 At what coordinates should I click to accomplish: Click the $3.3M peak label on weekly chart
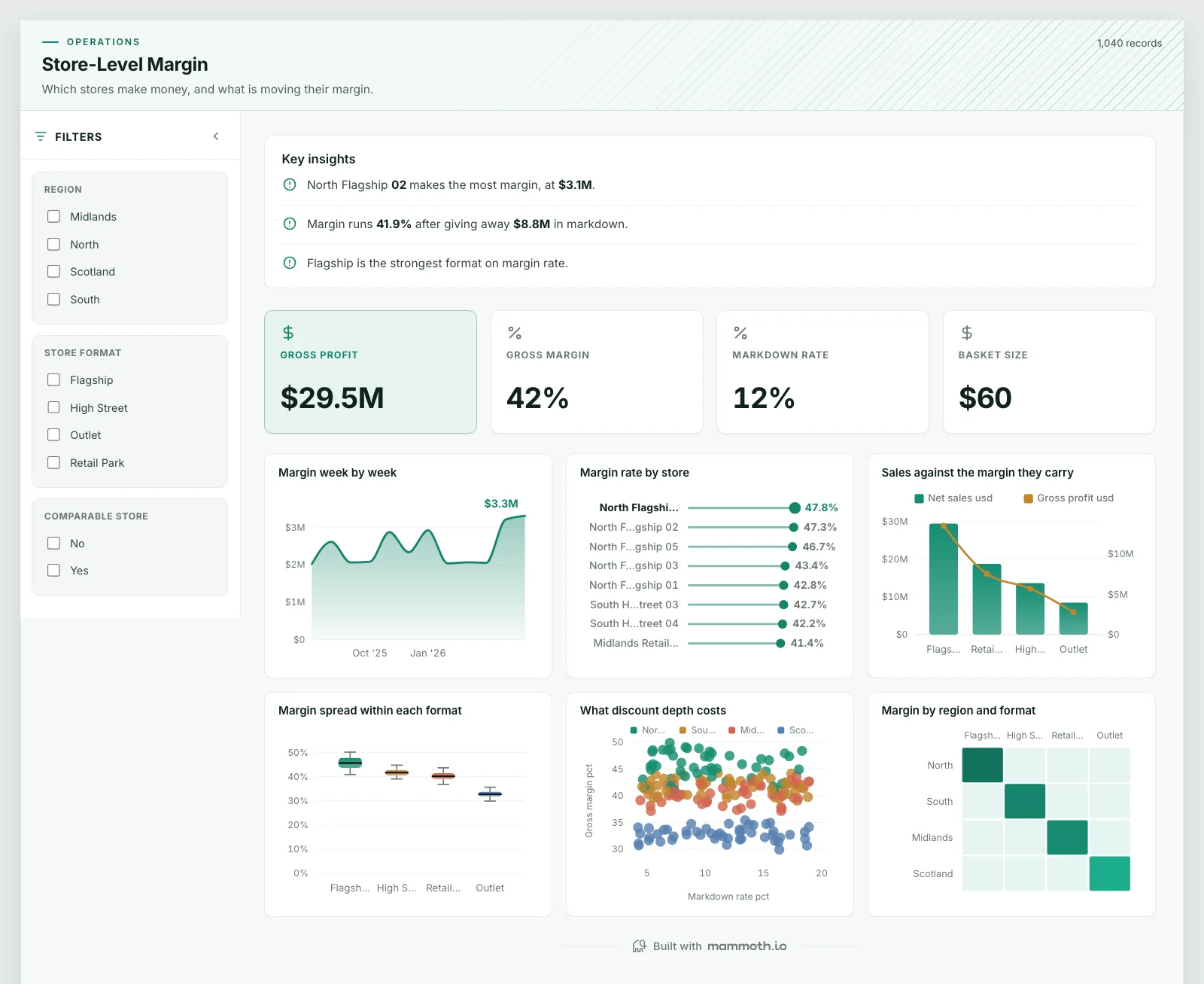501,504
